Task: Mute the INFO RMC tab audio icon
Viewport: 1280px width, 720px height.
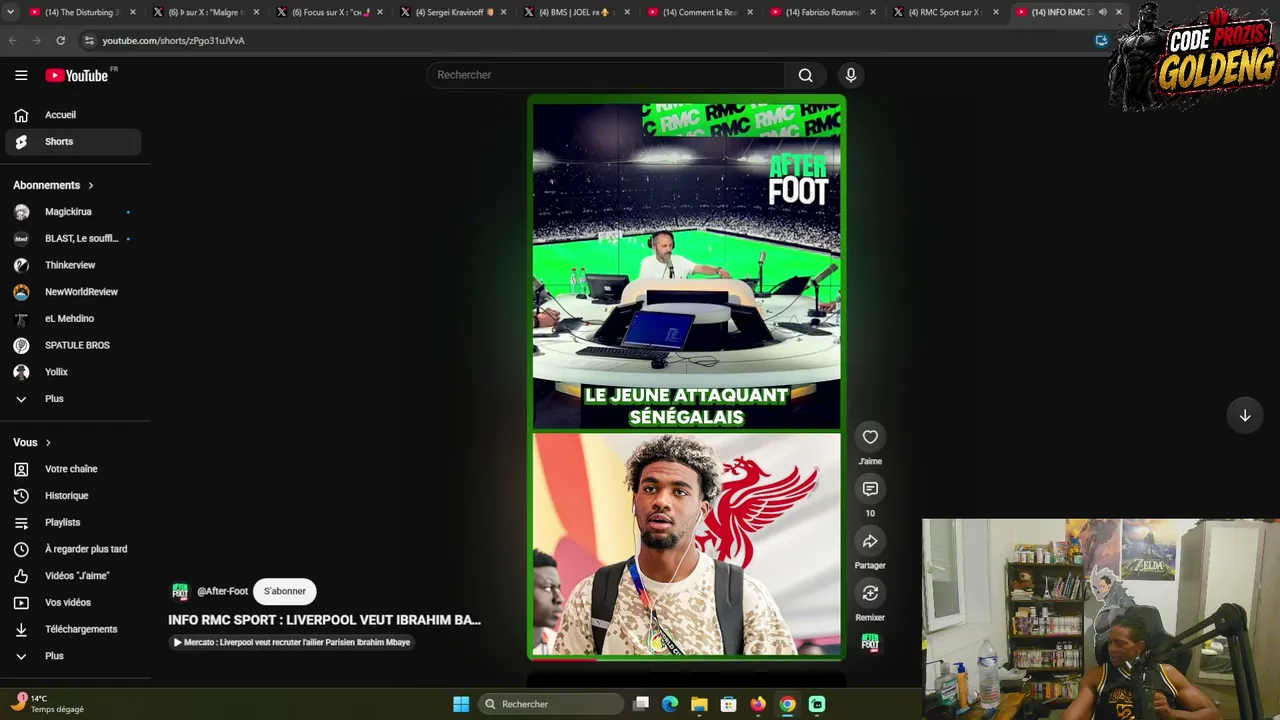Action: coord(1103,12)
